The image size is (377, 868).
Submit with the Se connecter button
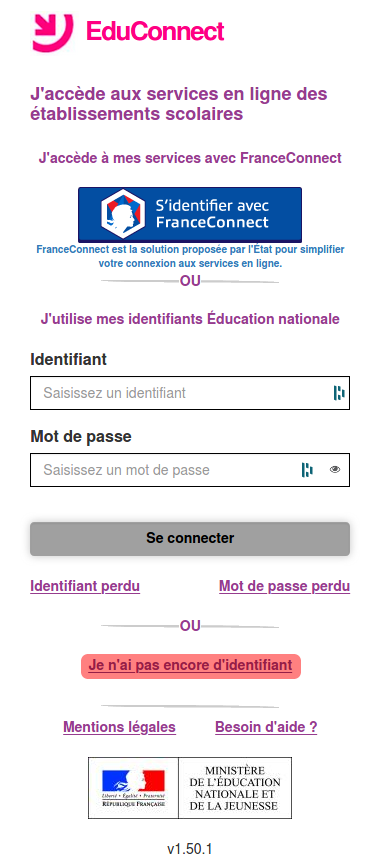[x=190, y=538]
